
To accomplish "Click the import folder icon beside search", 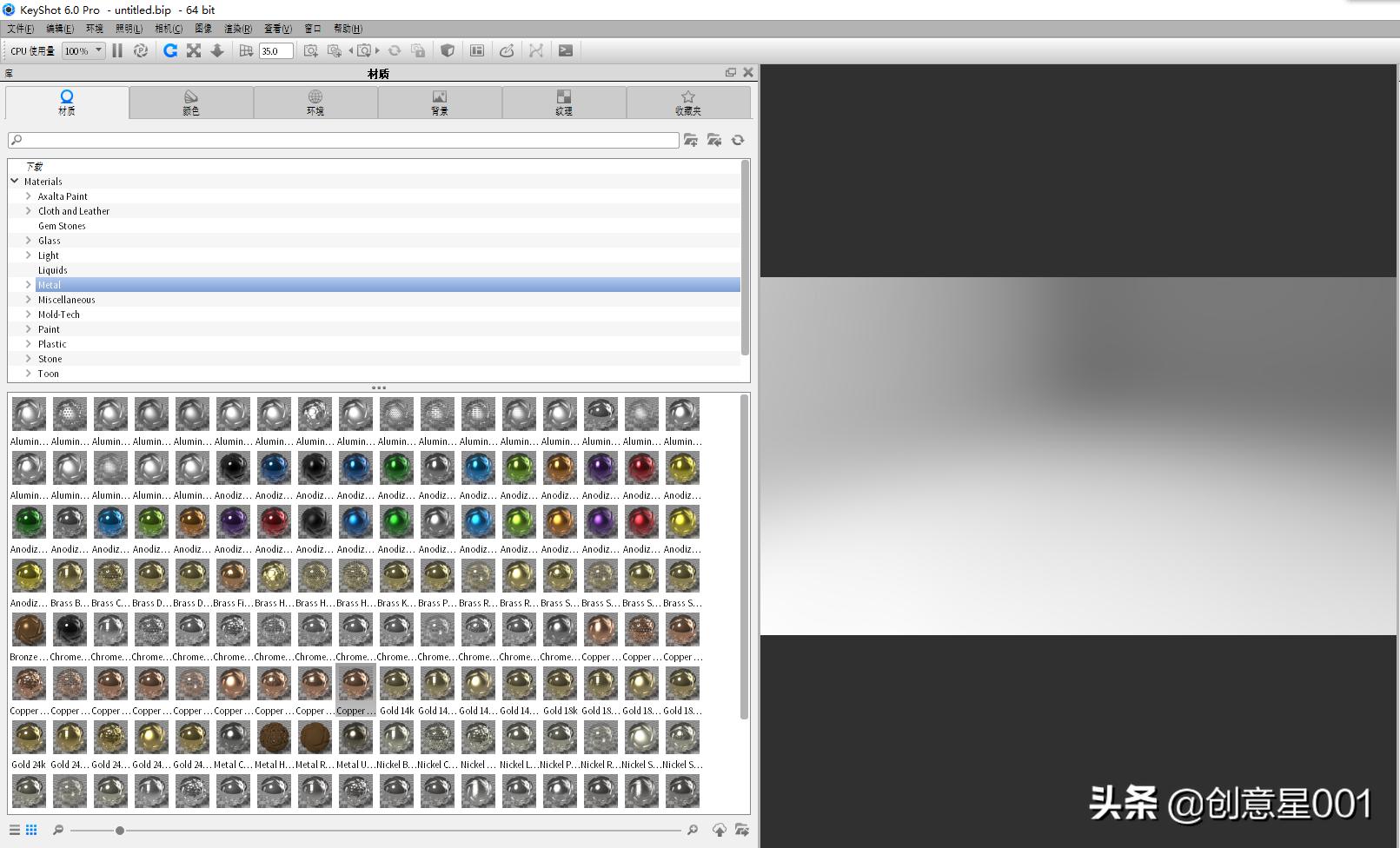I will point(714,140).
